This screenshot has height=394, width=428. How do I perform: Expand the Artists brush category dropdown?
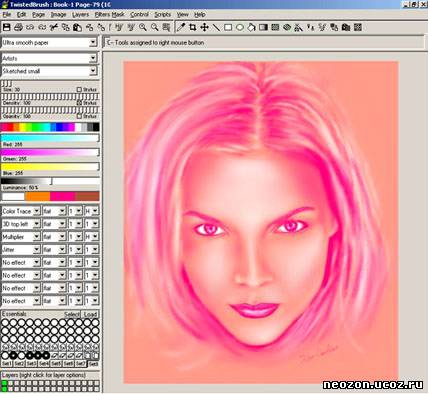[49, 58]
